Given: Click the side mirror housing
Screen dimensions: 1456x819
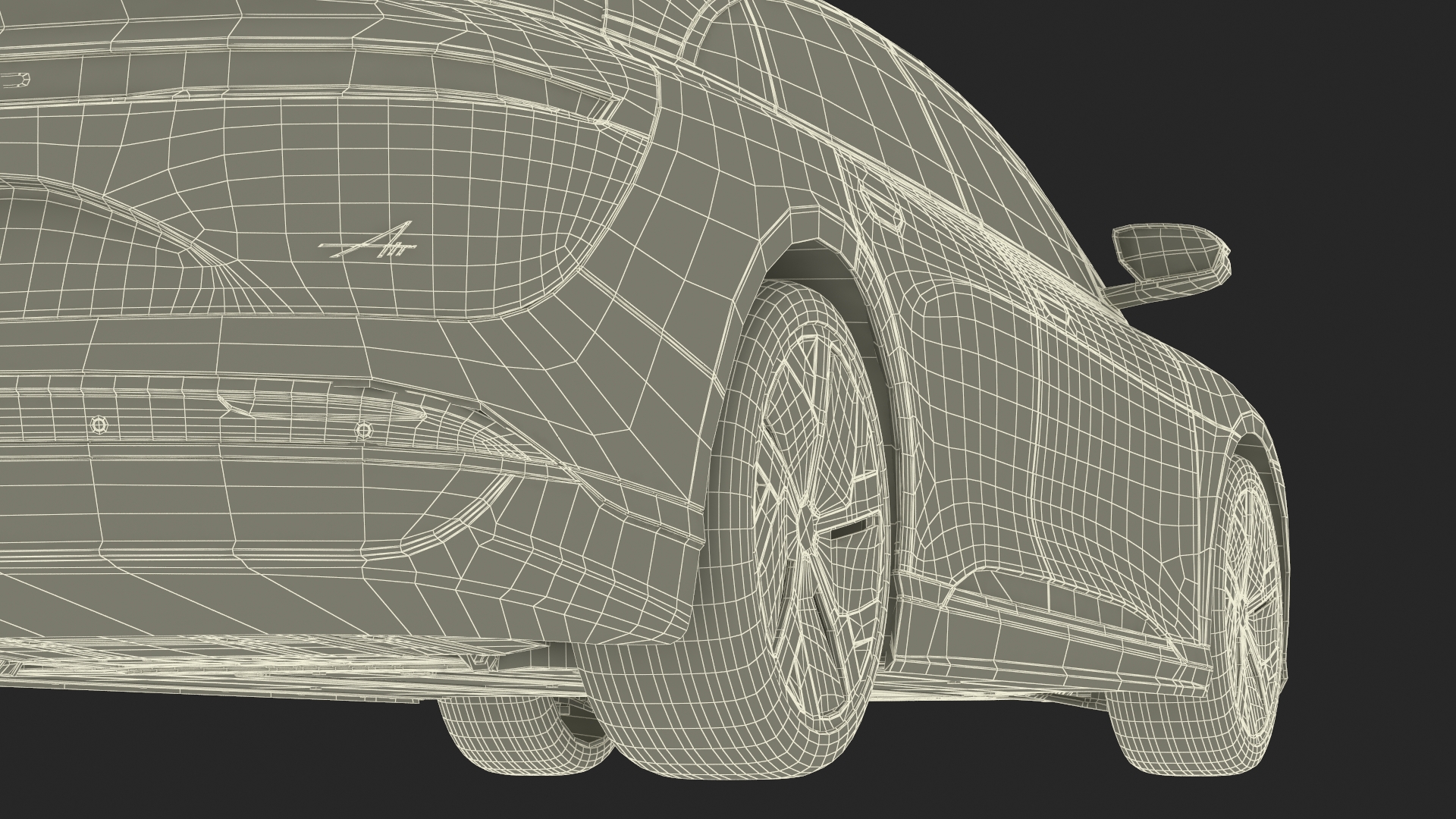Looking at the screenshot, I should pos(1166,255).
